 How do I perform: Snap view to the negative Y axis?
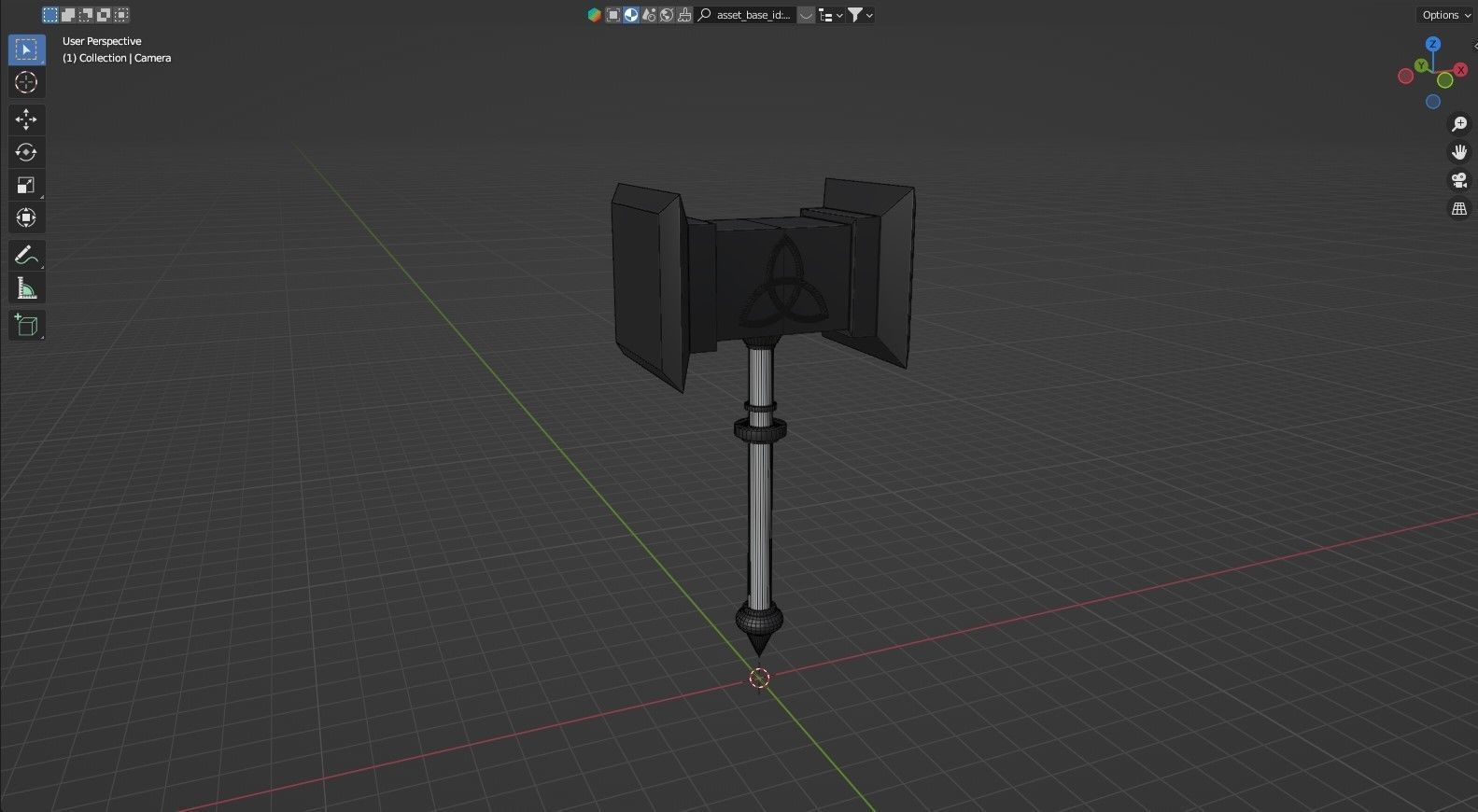click(x=1445, y=80)
